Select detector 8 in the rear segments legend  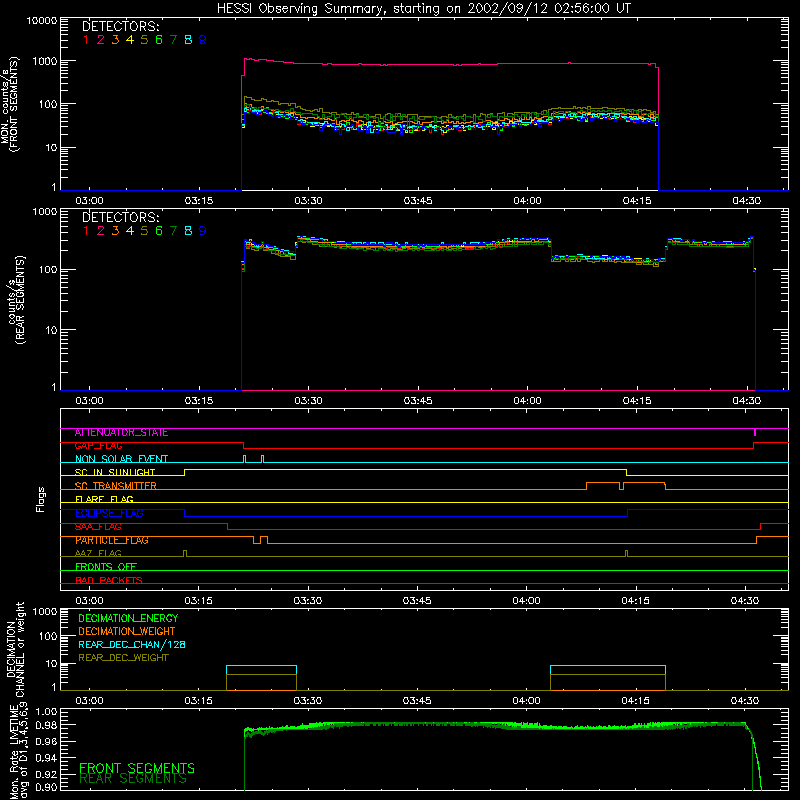tap(188, 231)
